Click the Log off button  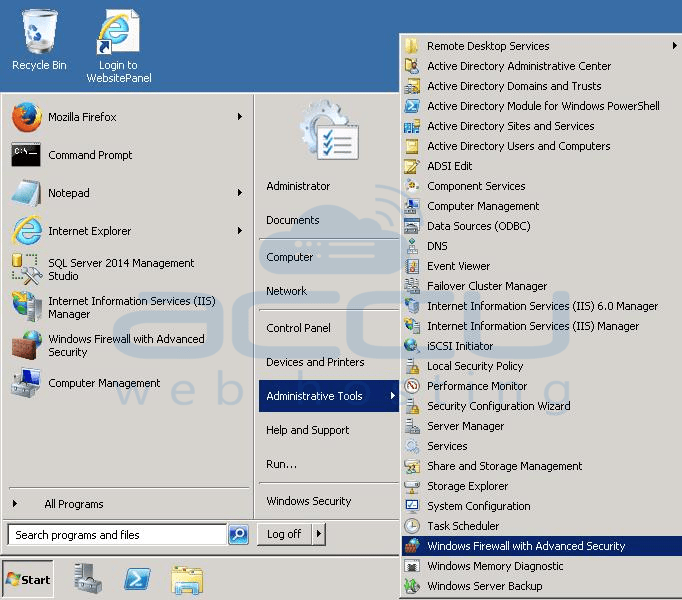(x=284, y=534)
